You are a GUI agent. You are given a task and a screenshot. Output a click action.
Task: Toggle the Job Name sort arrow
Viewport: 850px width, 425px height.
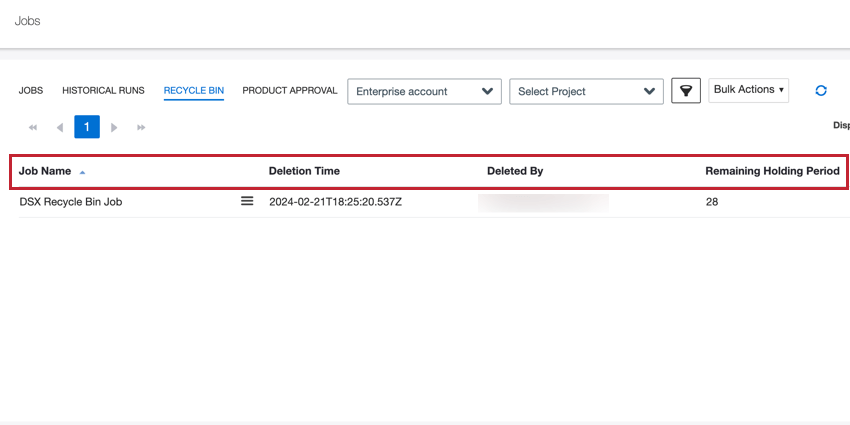point(82,172)
